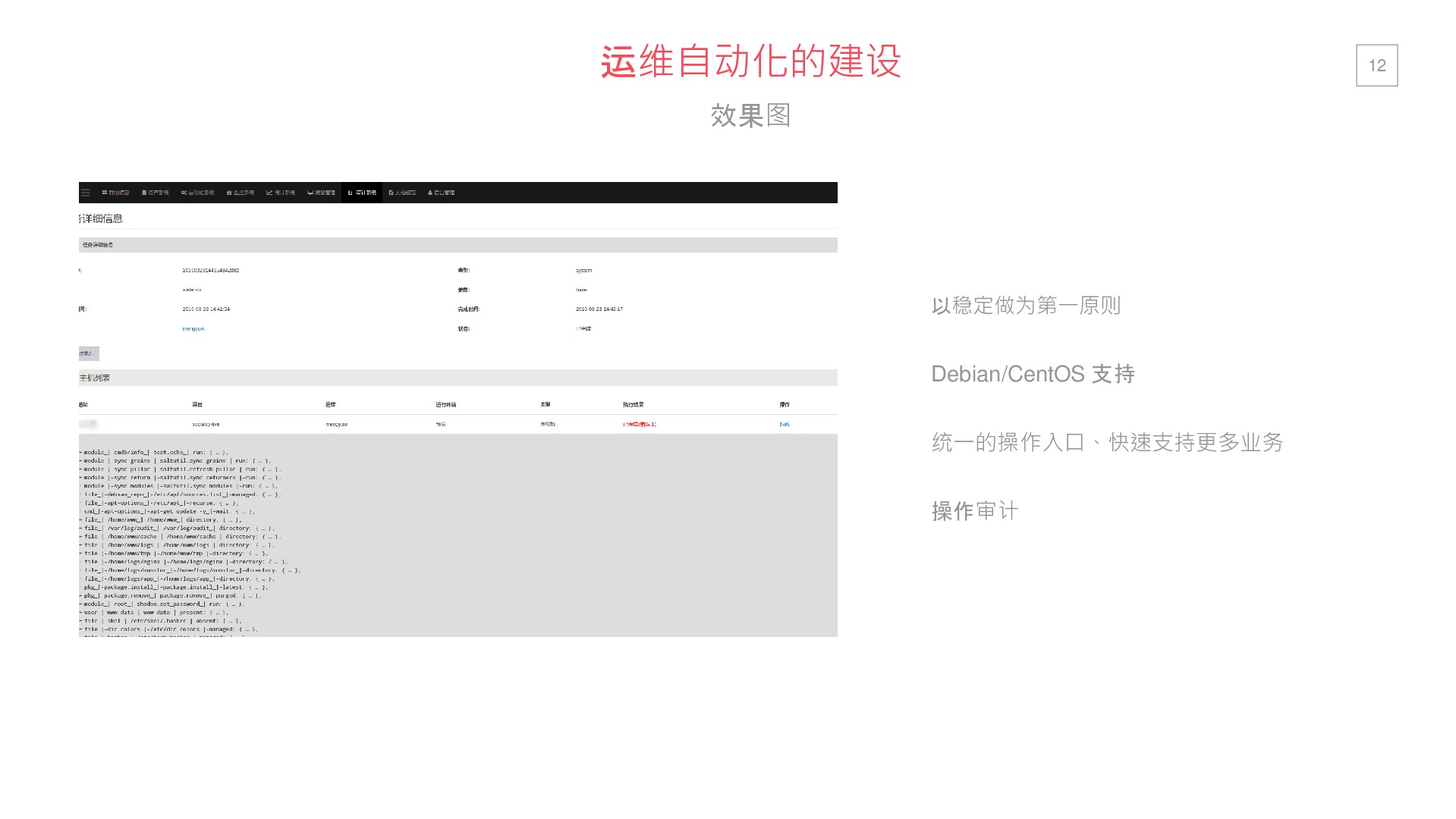The width and height of the screenshot is (1456, 819).
Task: Click the bullet 操作审计
Action: pyautogui.click(x=975, y=510)
